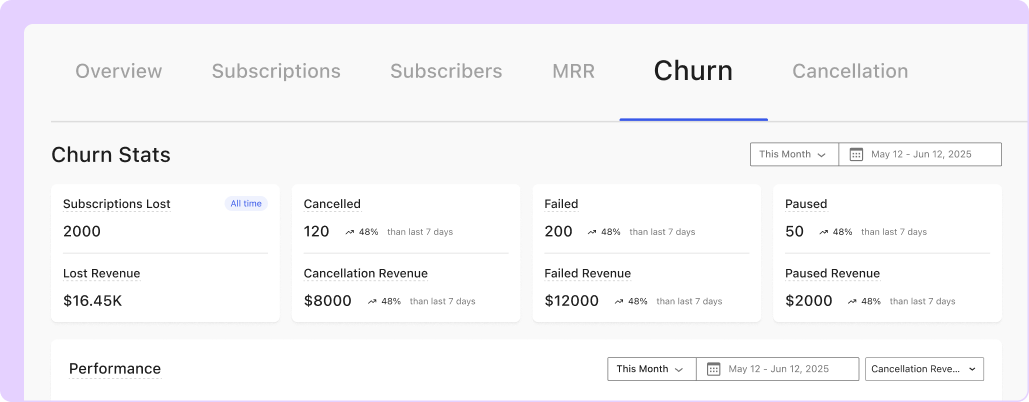Click trend arrow icon beside $12000
This screenshot has width=1029, height=402.
tap(619, 302)
